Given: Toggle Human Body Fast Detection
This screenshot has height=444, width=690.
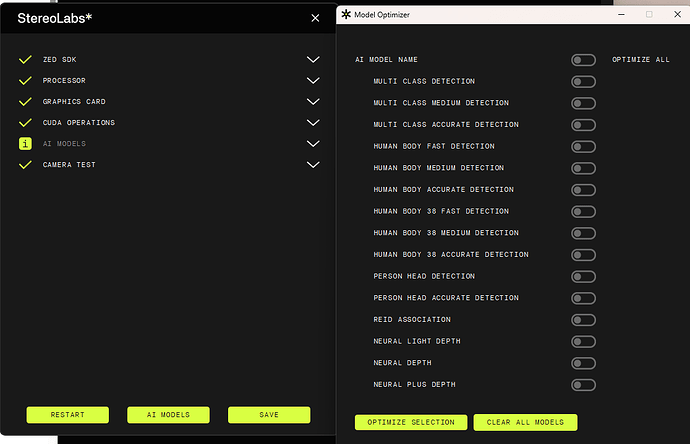Looking at the screenshot, I should (x=584, y=147).
